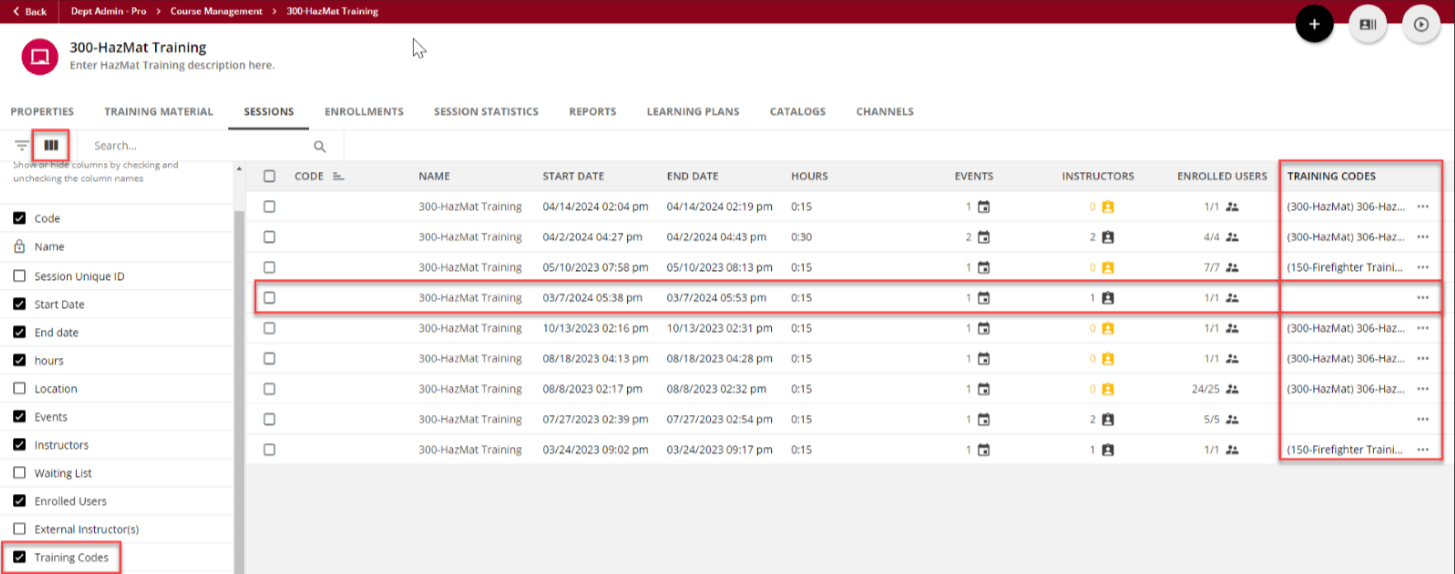The width and height of the screenshot is (1455, 574).
Task: Open the column chooser icon
Action: [x=51, y=146]
